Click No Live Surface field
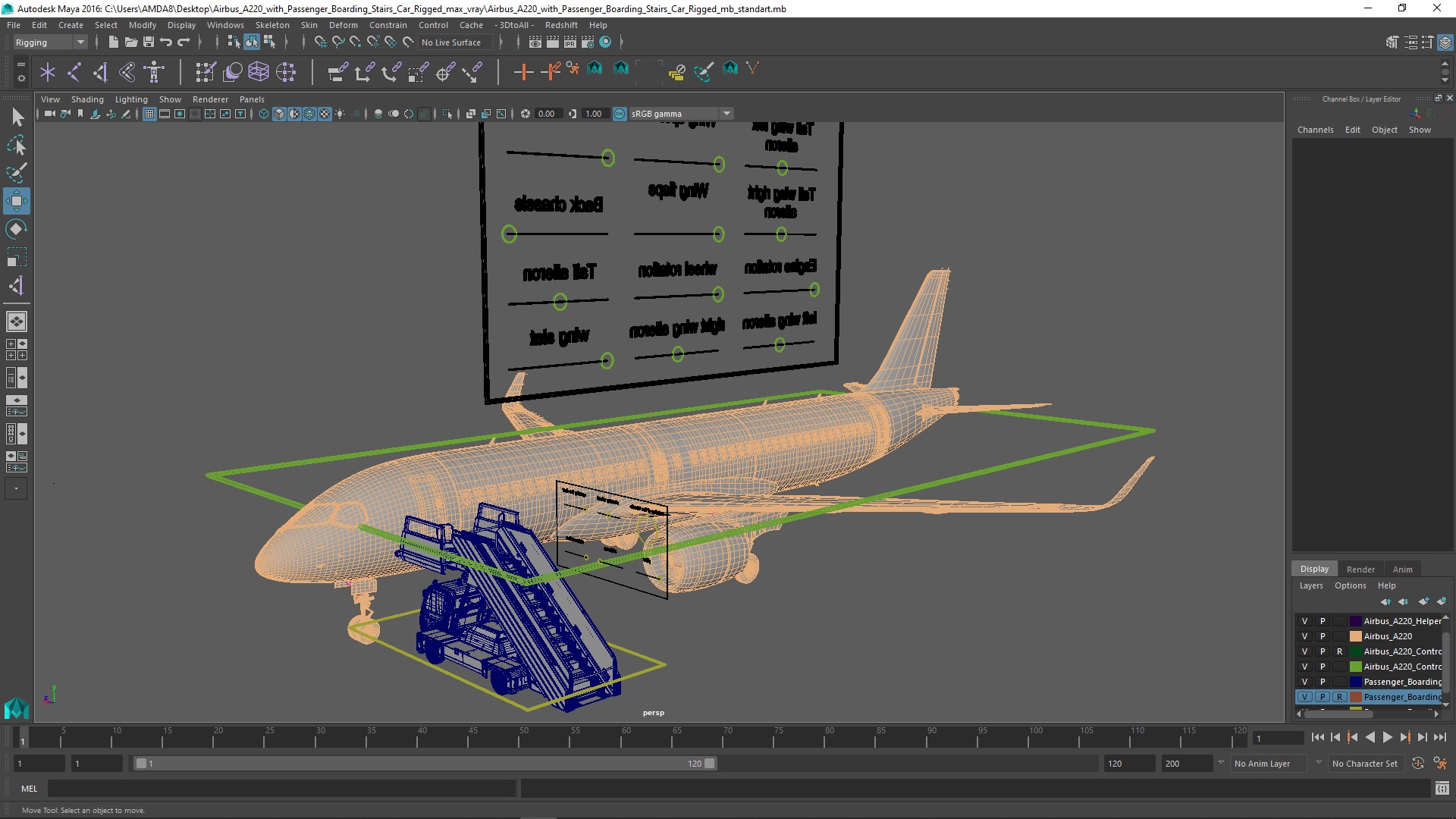 click(455, 42)
